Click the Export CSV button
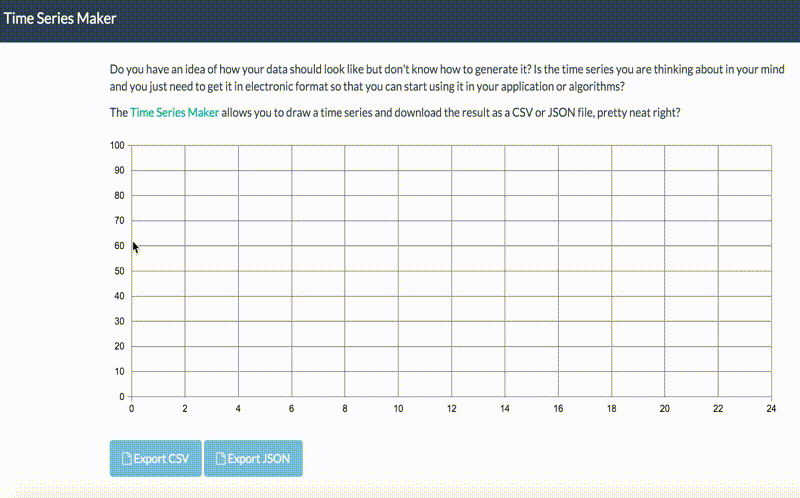The width and height of the screenshot is (800, 498). pyautogui.click(x=155, y=458)
